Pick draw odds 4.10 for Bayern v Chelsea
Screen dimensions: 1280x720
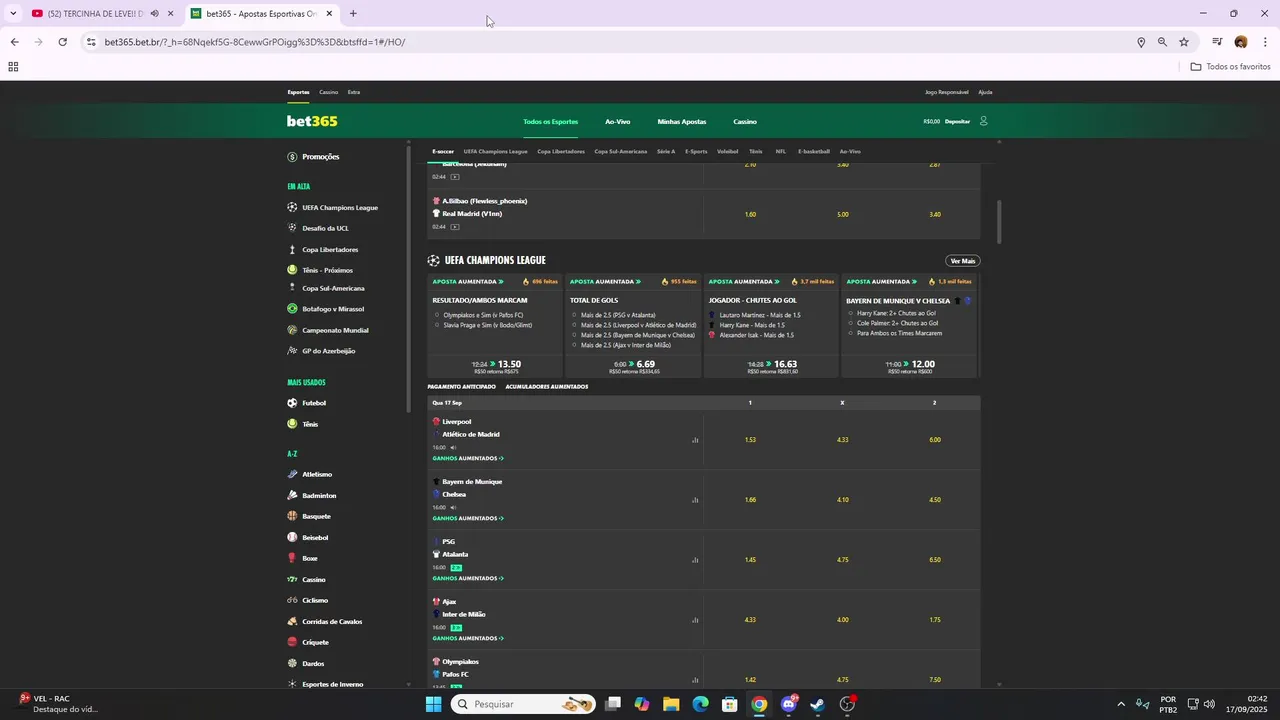click(842, 500)
